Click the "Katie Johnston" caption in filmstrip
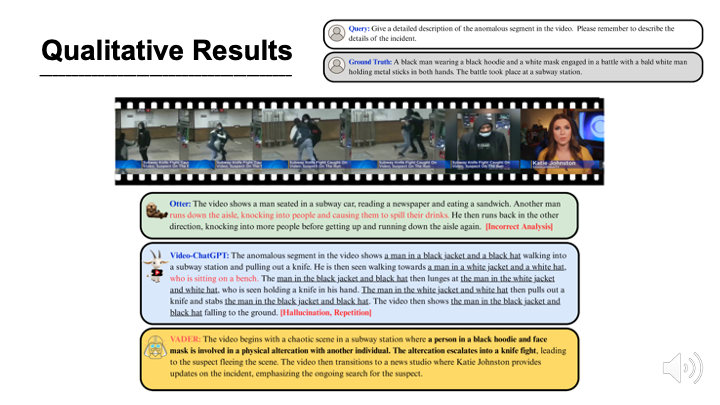 point(554,163)
